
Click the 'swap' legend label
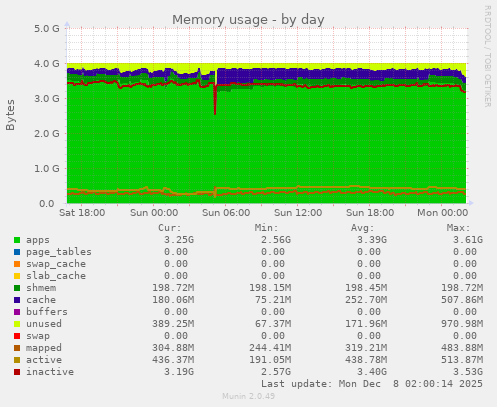38,336
